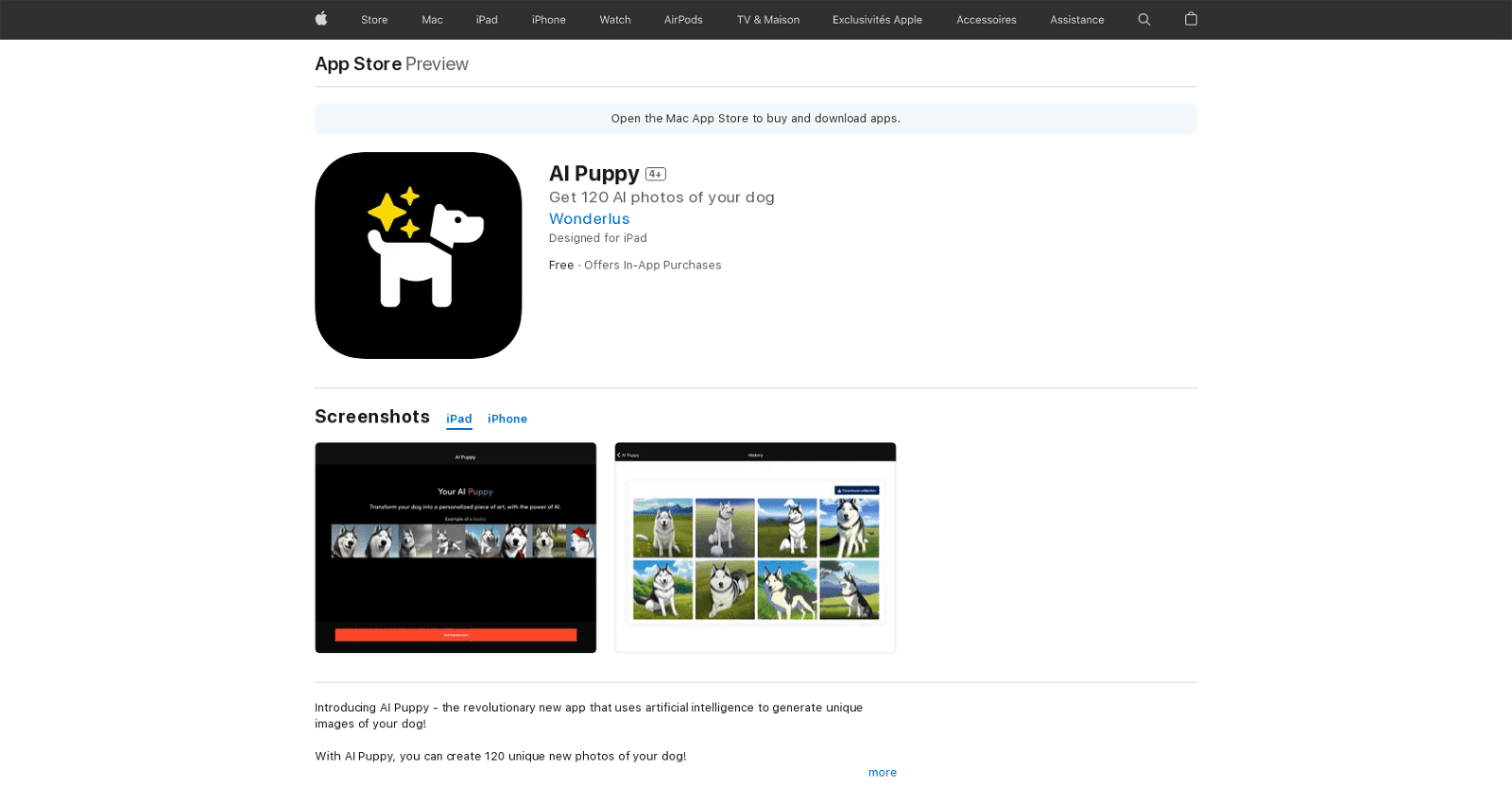The width and height of the screenshot is (1512, 788).
Task: View the dark Your AI Puppy screenshot
Action: 455,548
